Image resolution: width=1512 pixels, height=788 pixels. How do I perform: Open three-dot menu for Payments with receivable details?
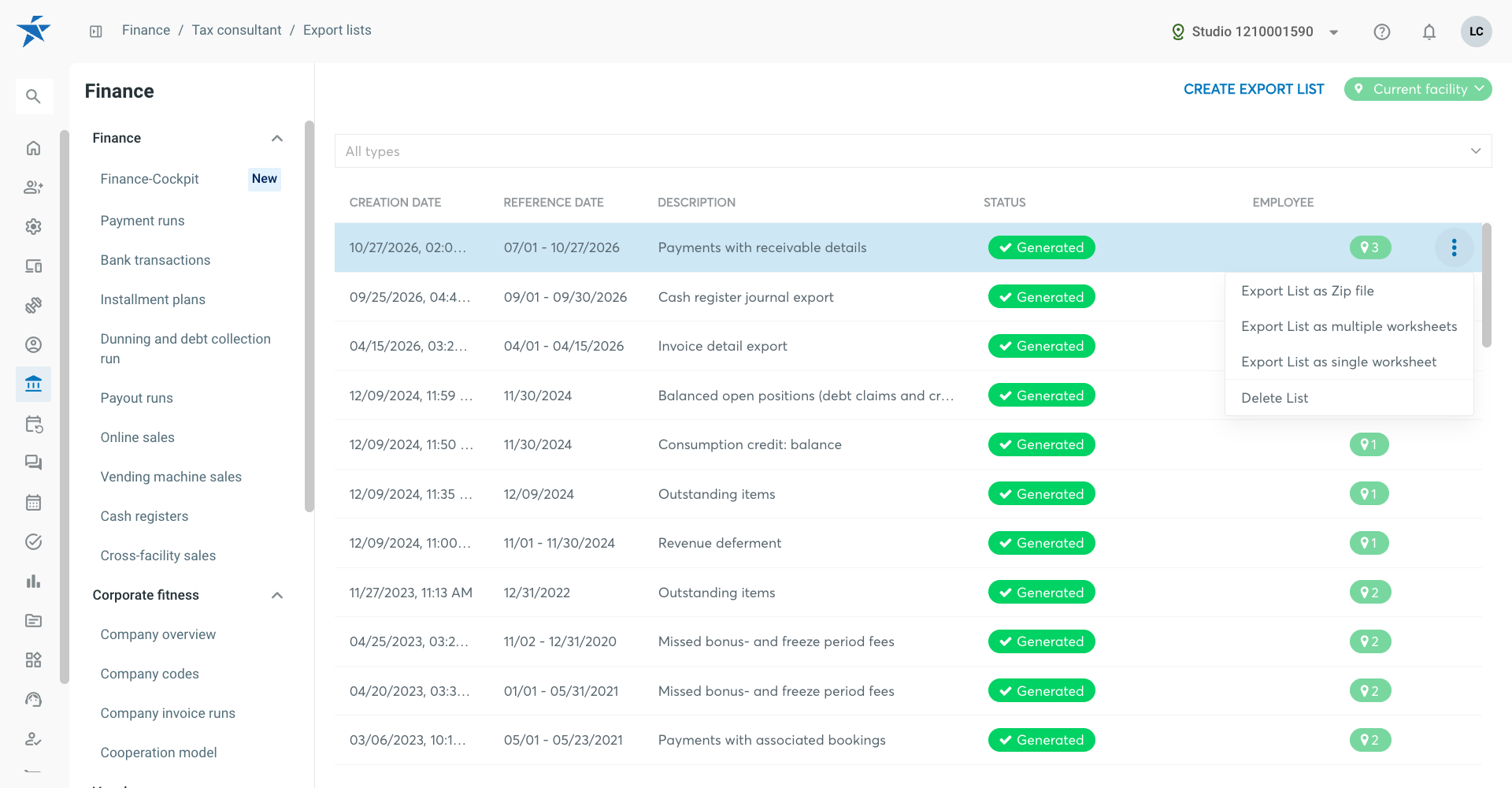tap(1454, 247)
